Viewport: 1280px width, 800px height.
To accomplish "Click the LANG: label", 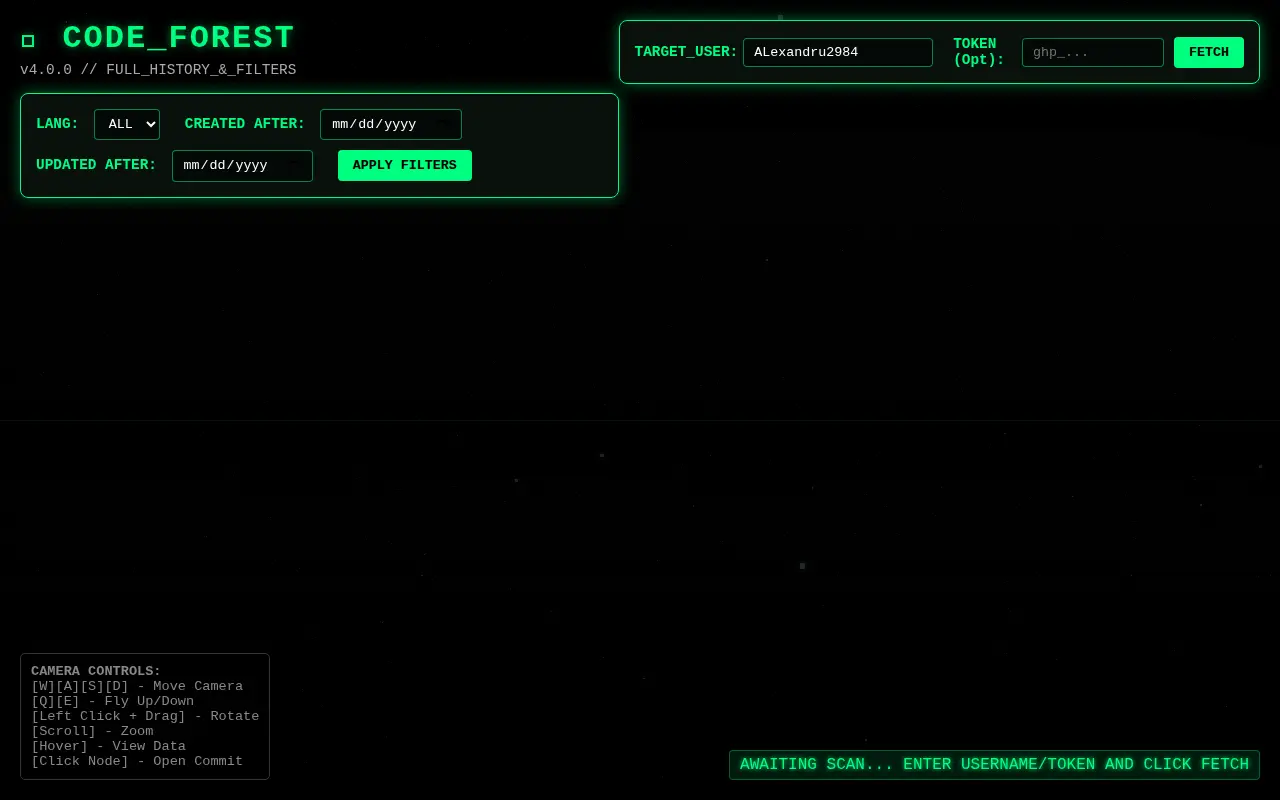I will [57, 124].
